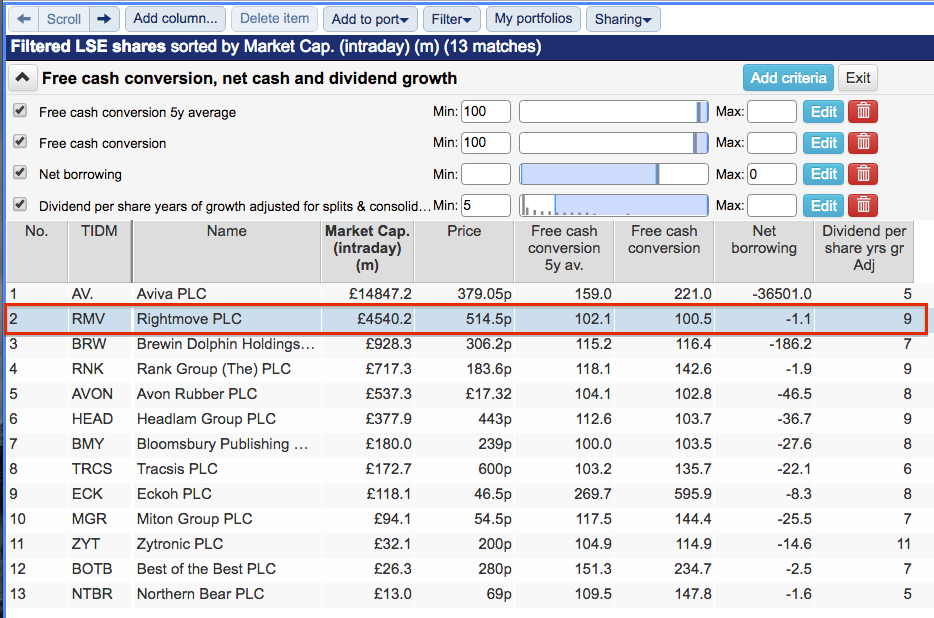Edit the Dividend per share growth criterion
Viewport: 934px width, 618px height.
(823, 206)
